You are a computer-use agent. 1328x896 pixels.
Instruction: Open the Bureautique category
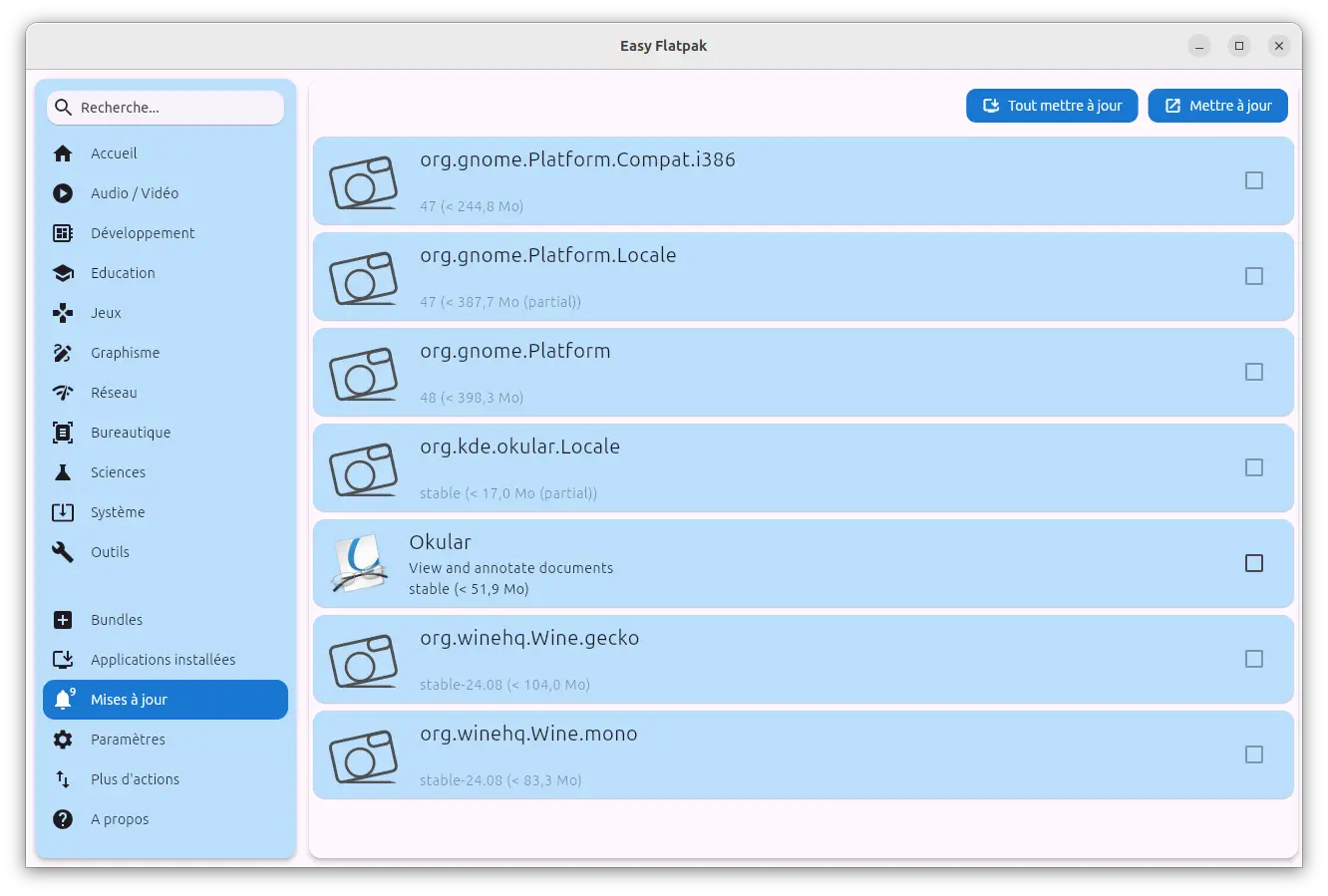[166, 433]
